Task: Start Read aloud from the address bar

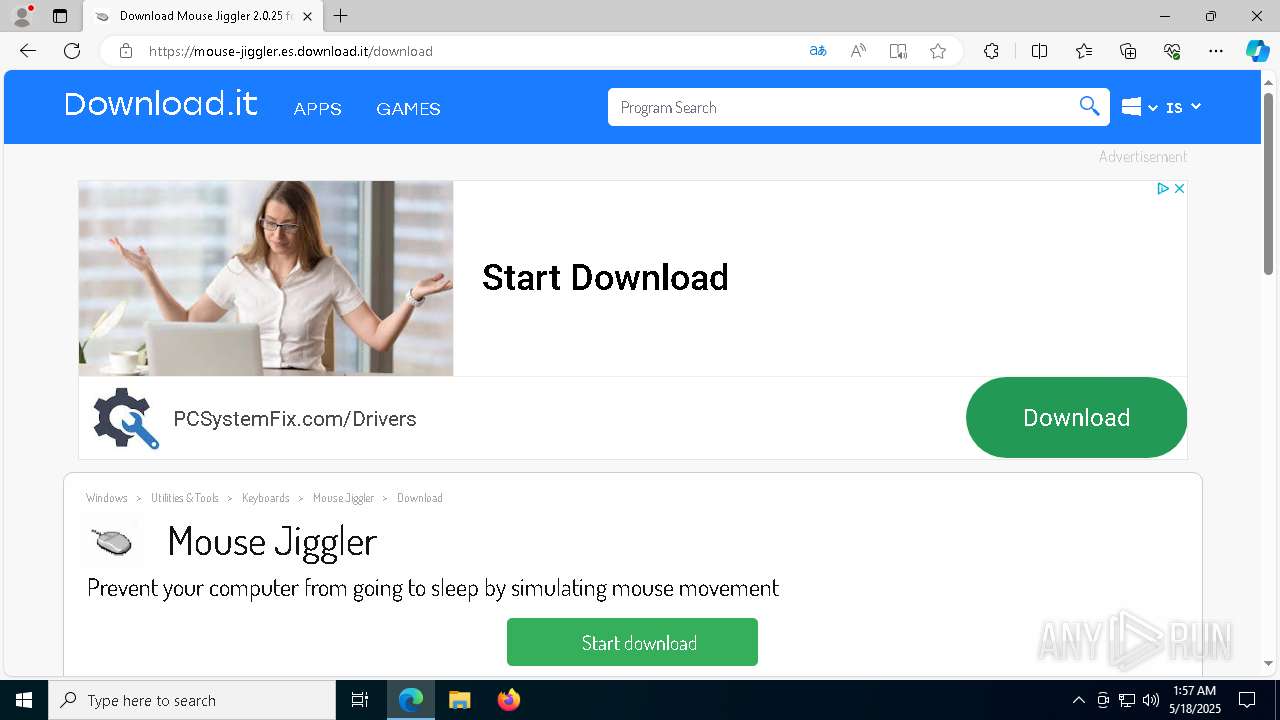Action: pyautogui.click(x=858, y=51)
